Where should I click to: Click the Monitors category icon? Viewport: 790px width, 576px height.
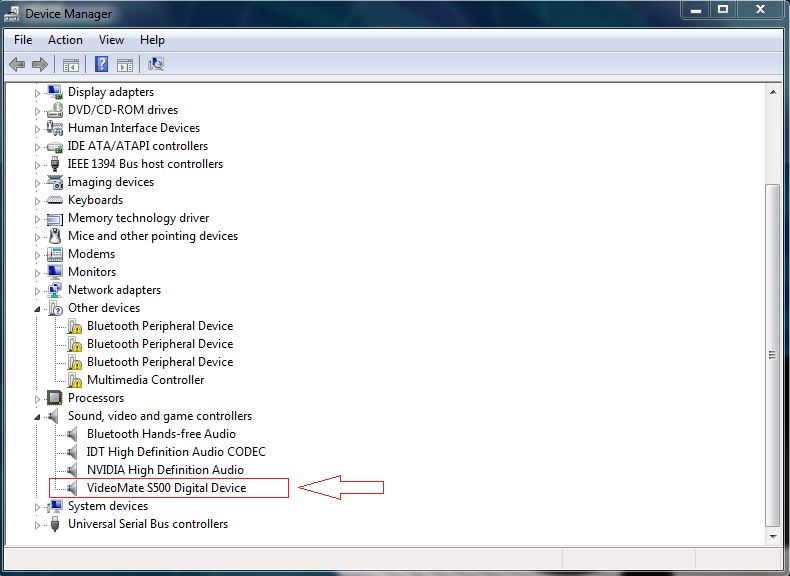click(54, 272)
